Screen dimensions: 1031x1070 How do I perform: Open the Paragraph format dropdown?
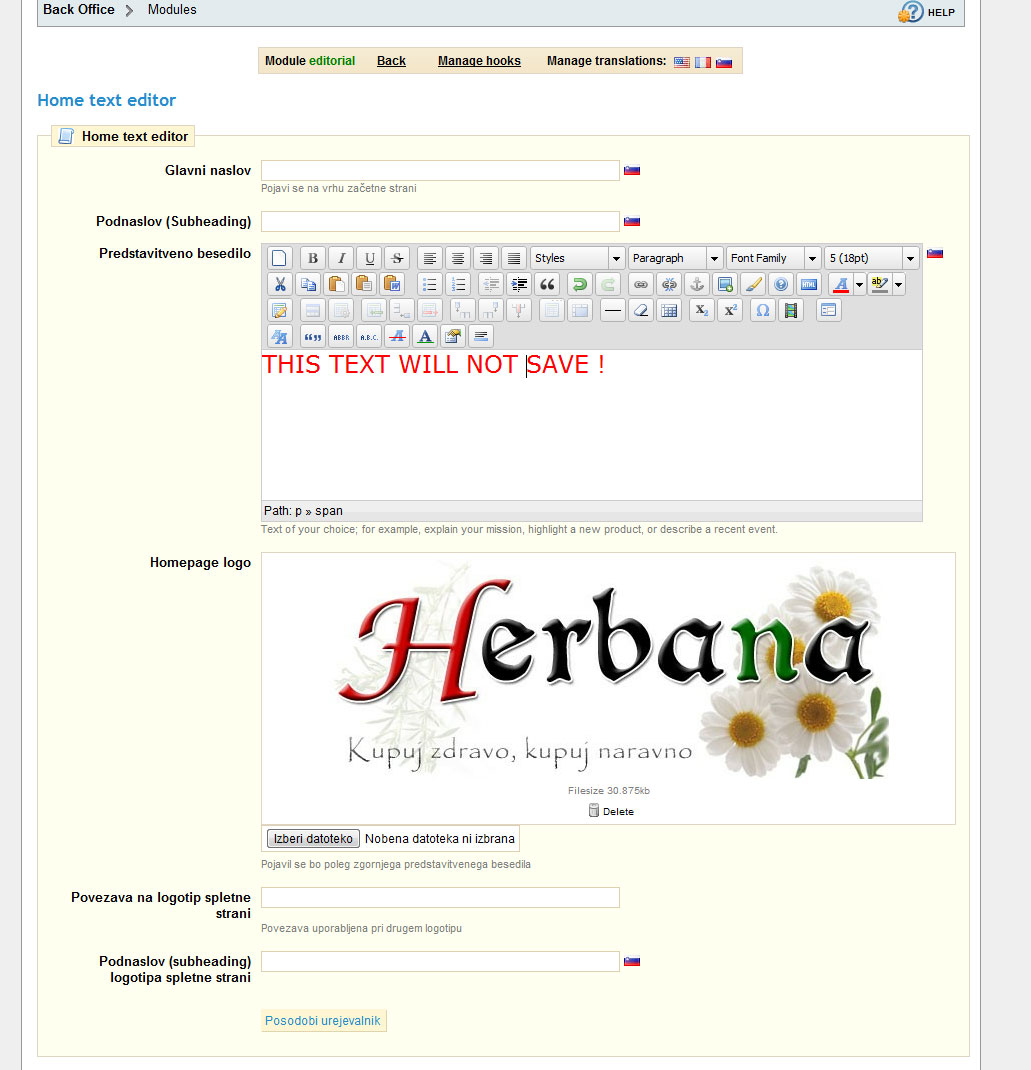pyautogui.click(x=675, y=258)
